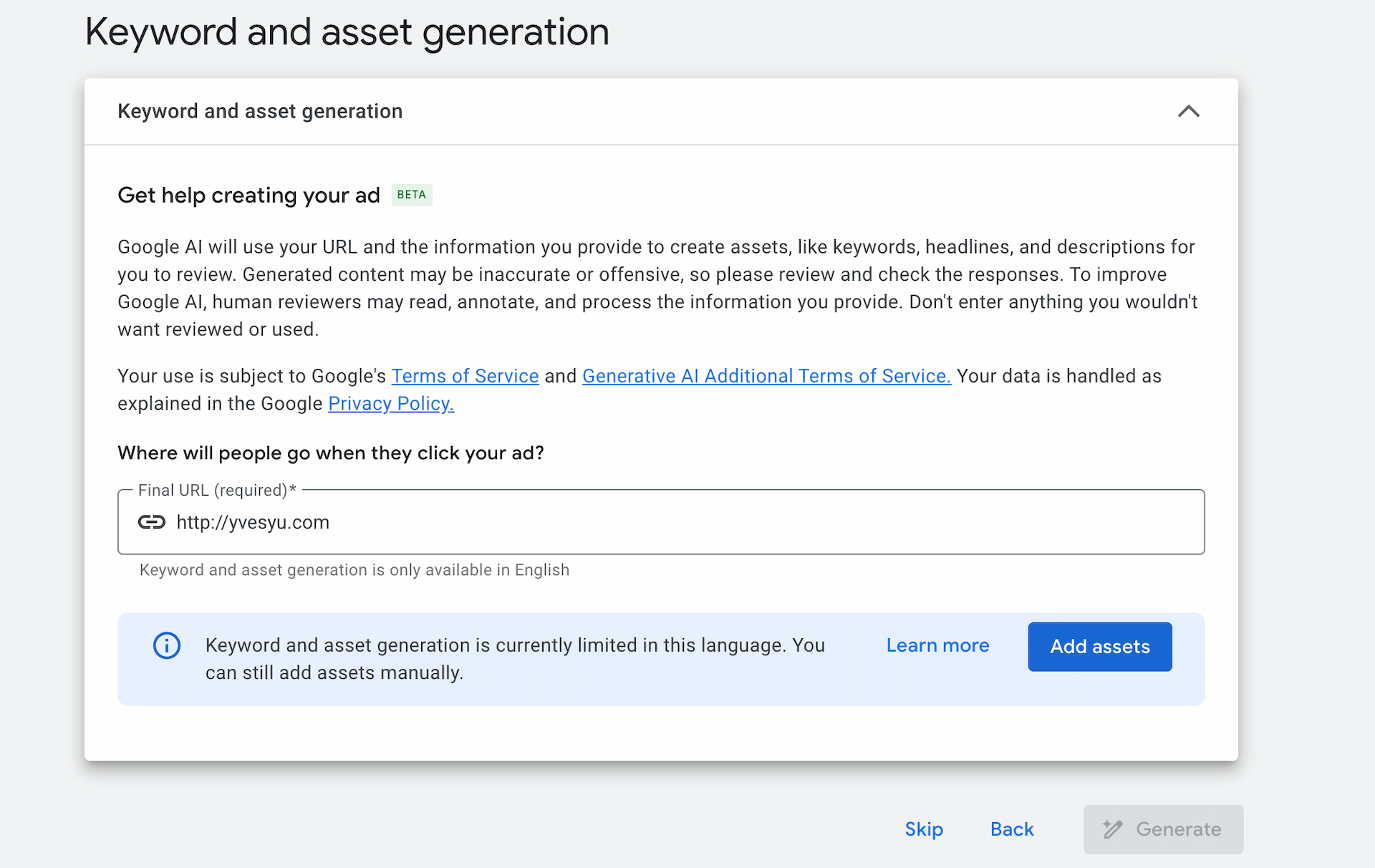This screenshot has height=868, width=1375.
Task: Click the Skip button
Action: click(924, 829)
